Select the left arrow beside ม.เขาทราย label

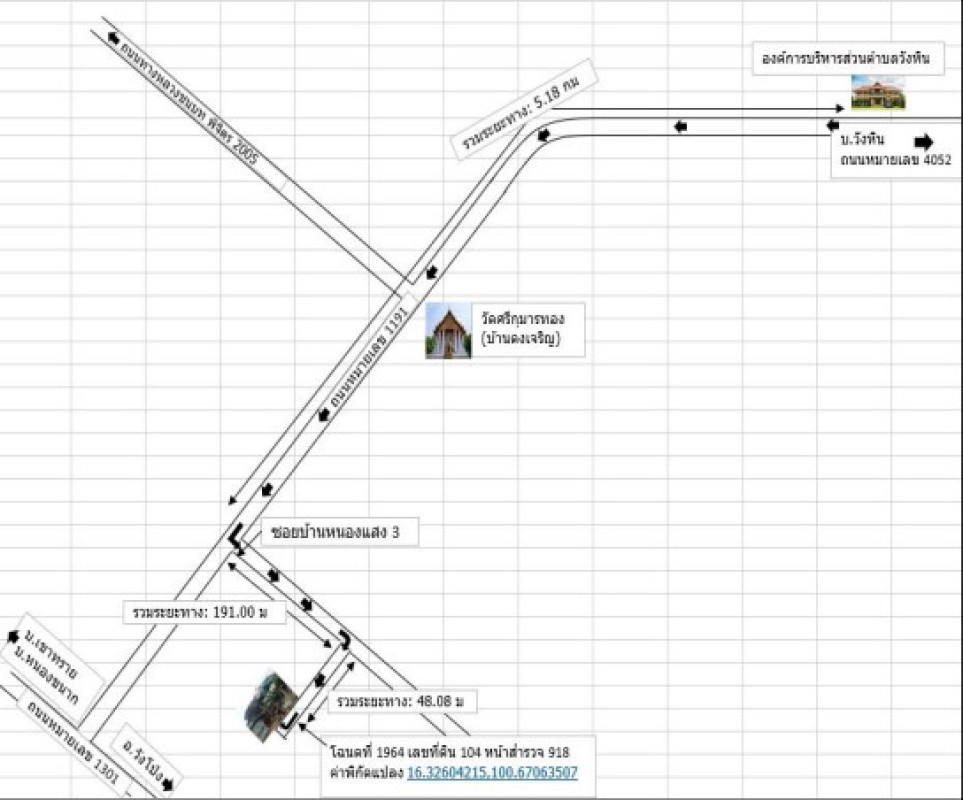click(x=14, y=637)
